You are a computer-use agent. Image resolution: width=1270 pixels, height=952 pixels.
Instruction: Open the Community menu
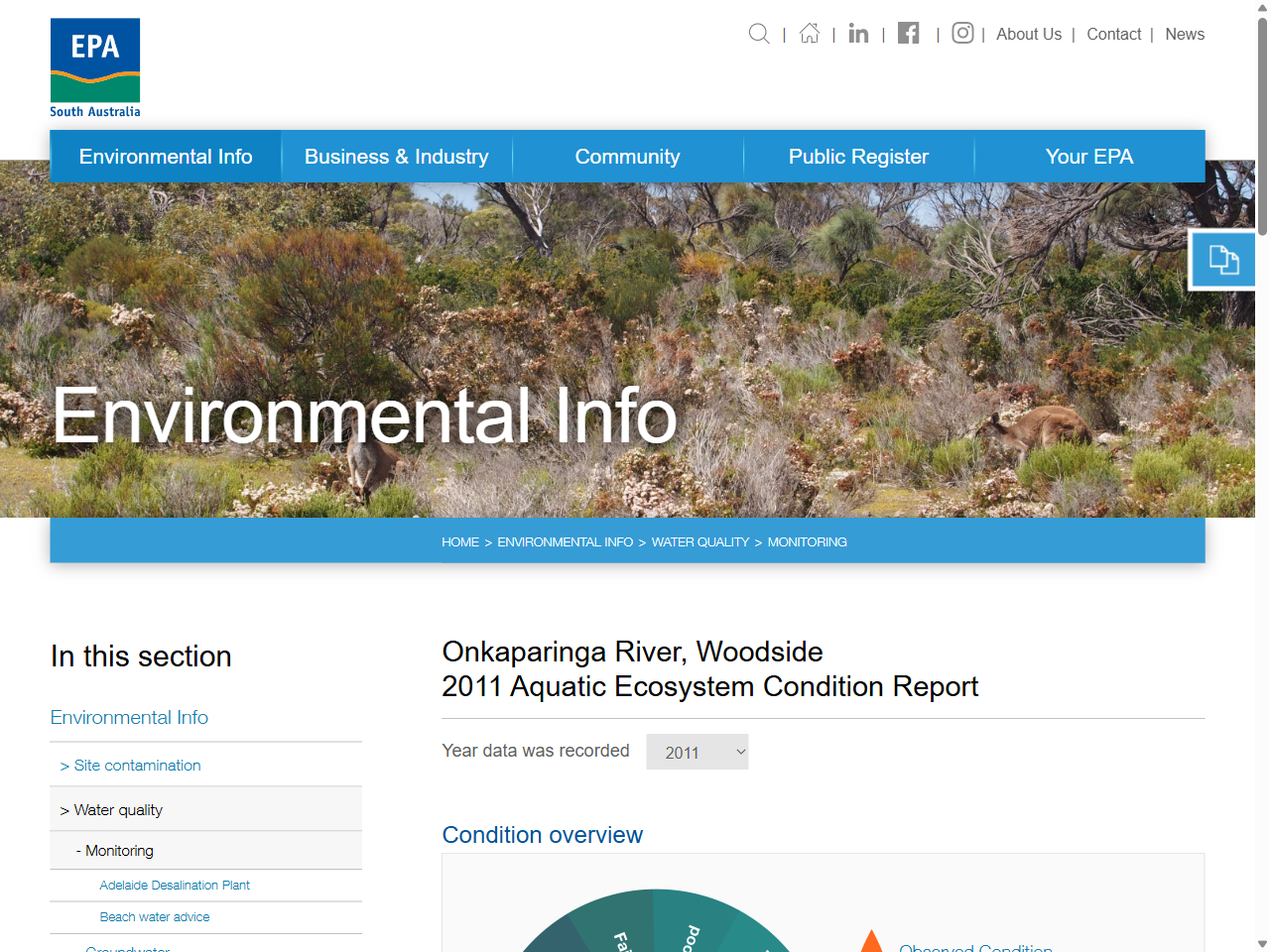click(x=627, y=156)
